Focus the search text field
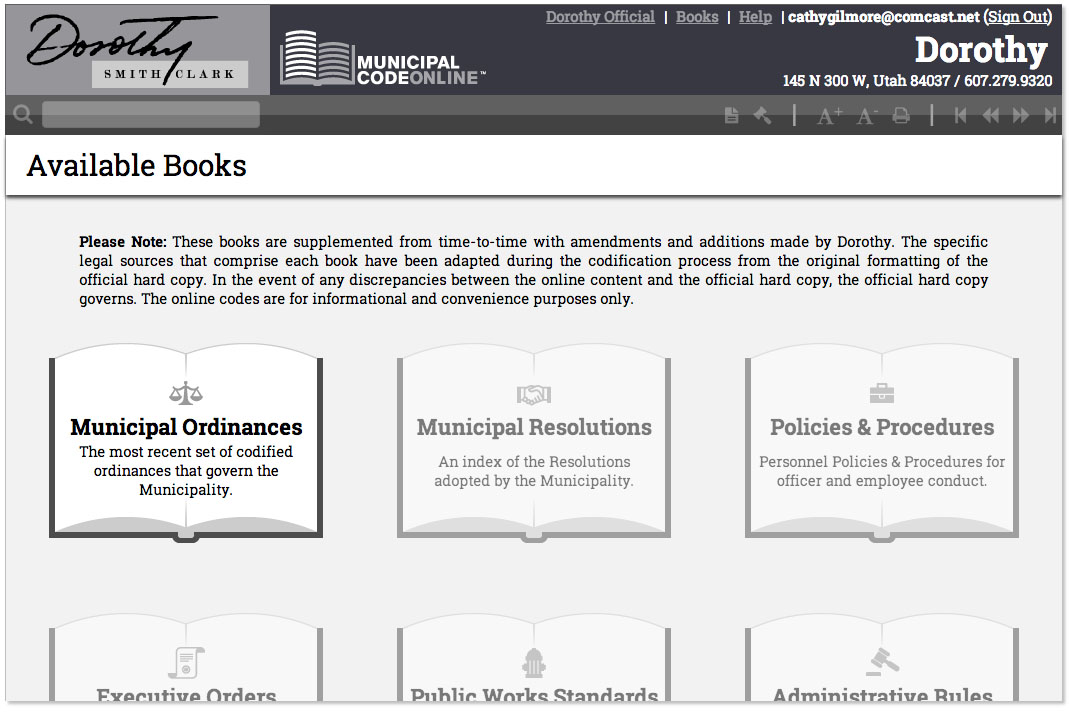1069x712 pixels. (x=151, y=115)
